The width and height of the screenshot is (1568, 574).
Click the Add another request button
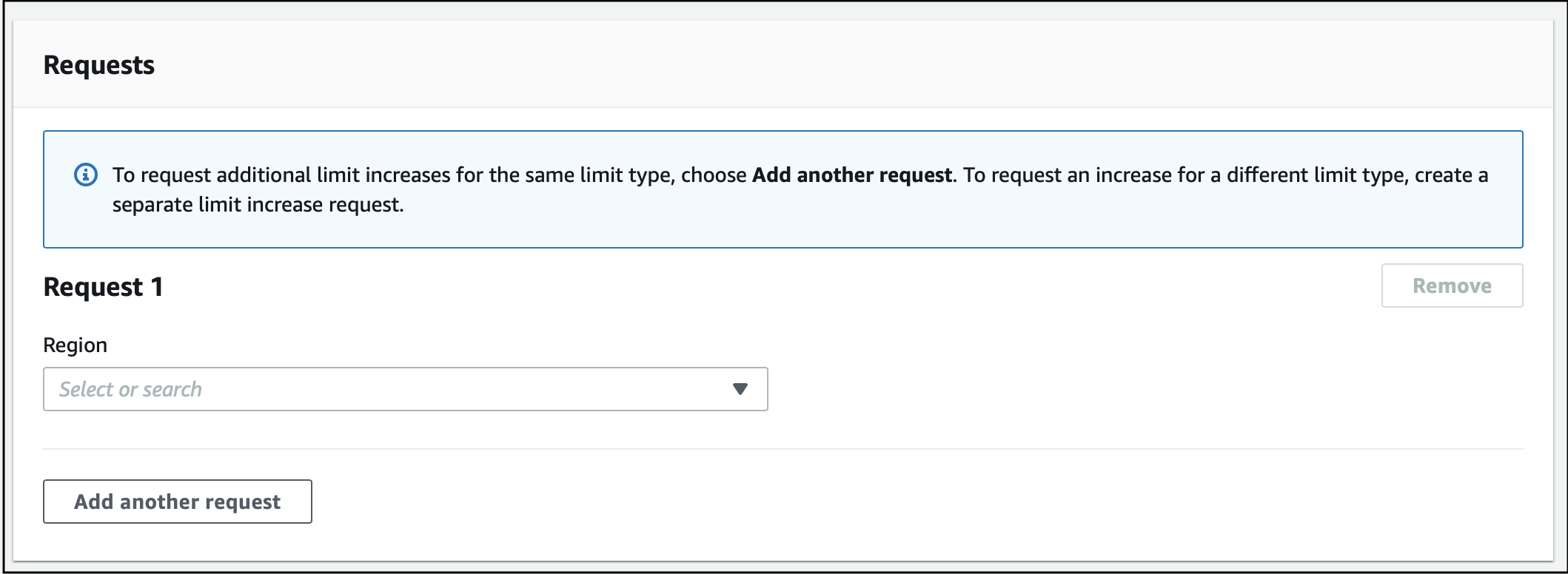pos(178,502)
